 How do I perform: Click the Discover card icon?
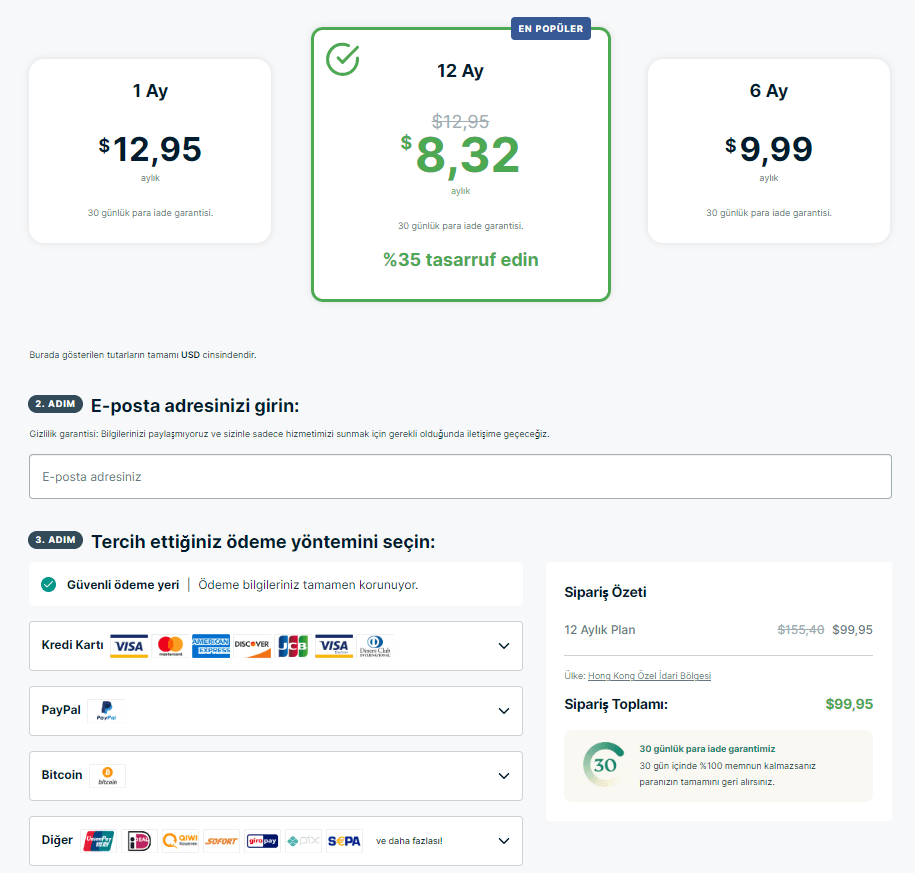coord(252,646)
